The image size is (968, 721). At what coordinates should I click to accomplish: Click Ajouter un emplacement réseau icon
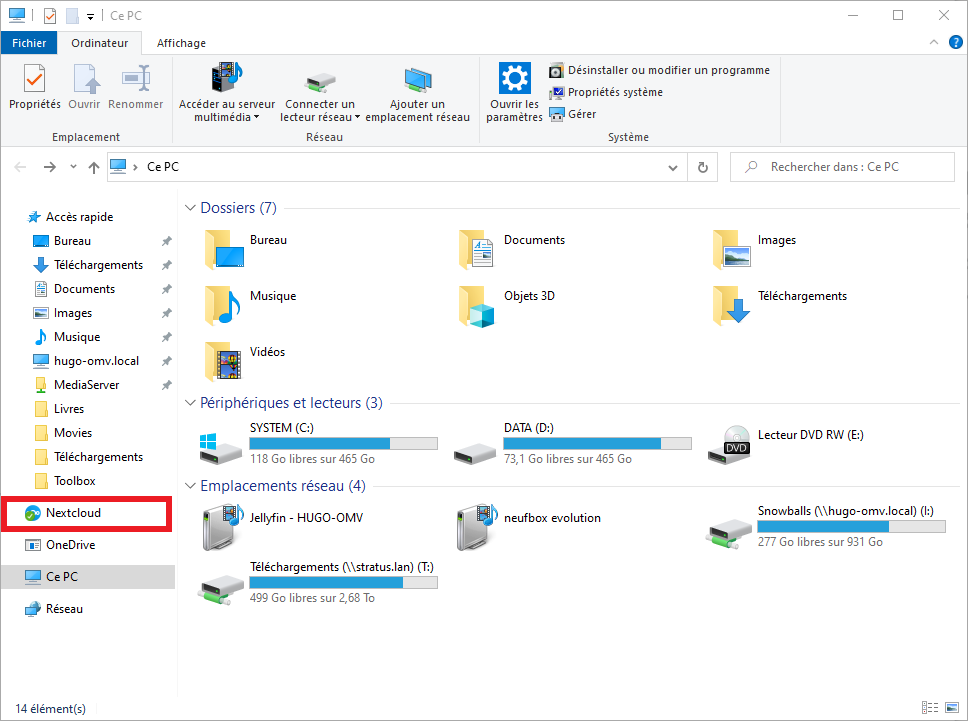(417, 92)
